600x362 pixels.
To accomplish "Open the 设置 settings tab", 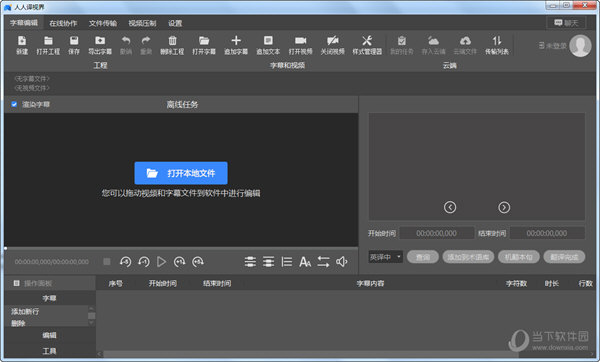I will [175, 23].
